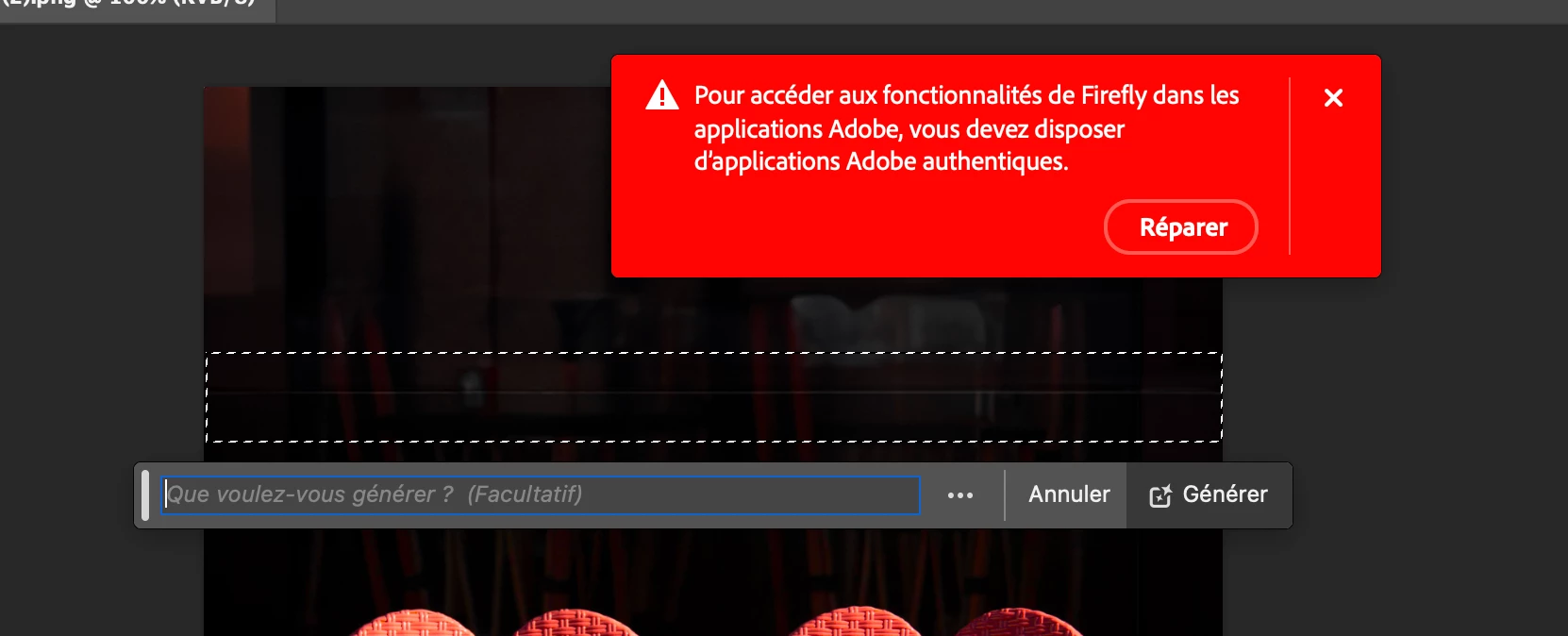Click the Réparer button in the alert

click(1181, 227)
